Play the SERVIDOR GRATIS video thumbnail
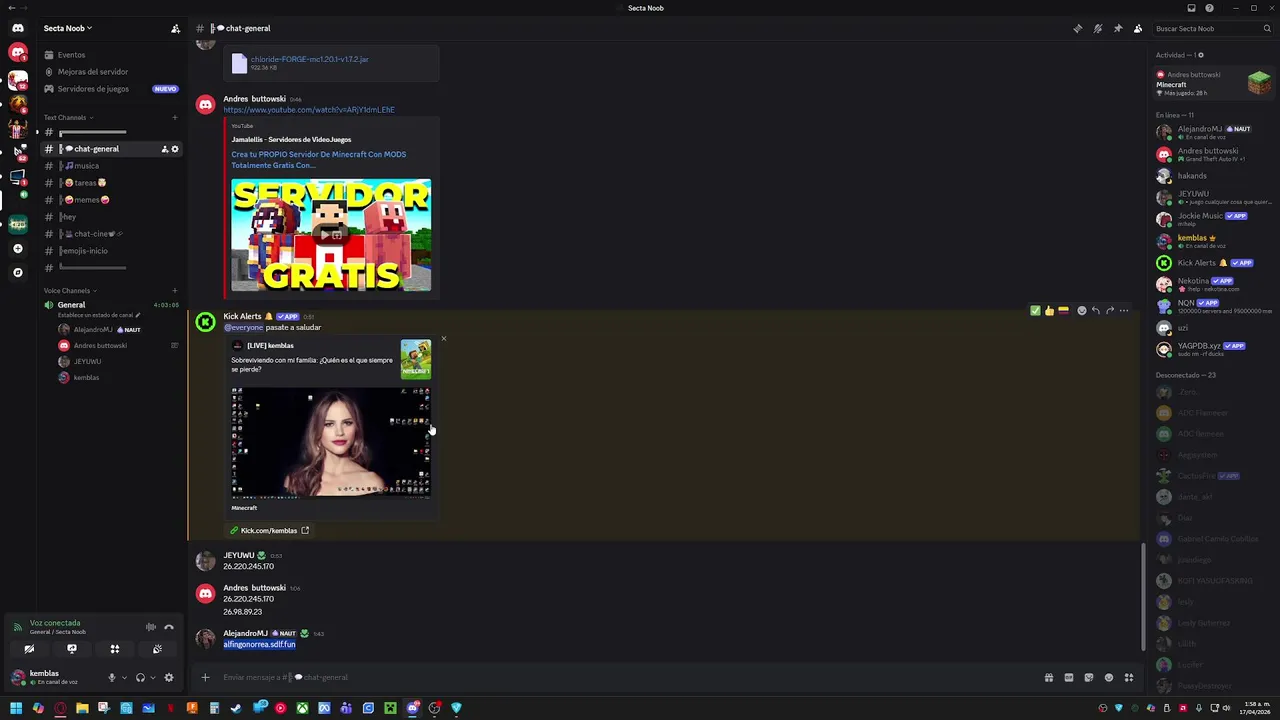1280x720 pixels. [x=331, y=235]
